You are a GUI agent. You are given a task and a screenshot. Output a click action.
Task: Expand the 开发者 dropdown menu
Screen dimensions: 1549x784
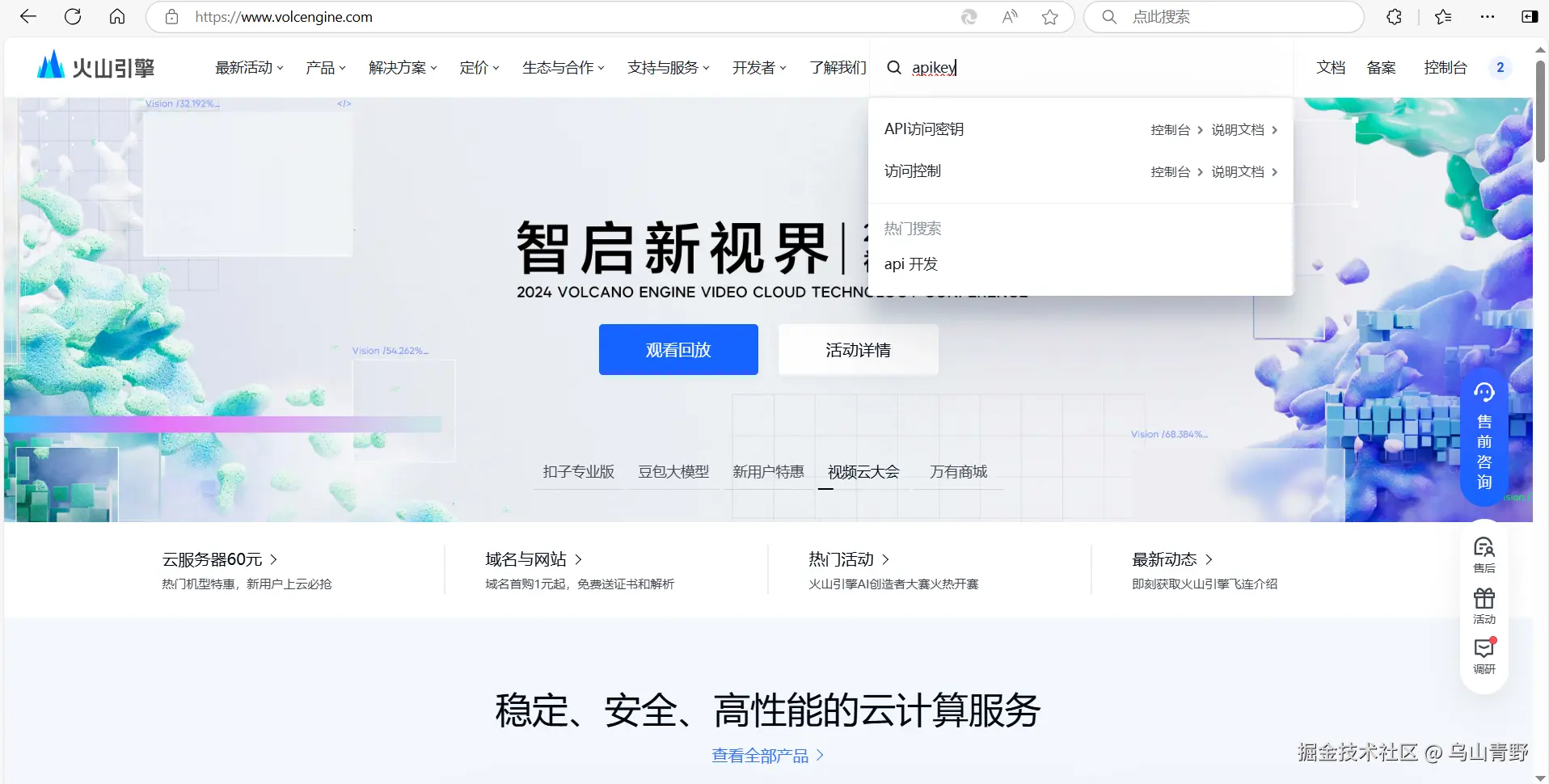tap(759, 68)
